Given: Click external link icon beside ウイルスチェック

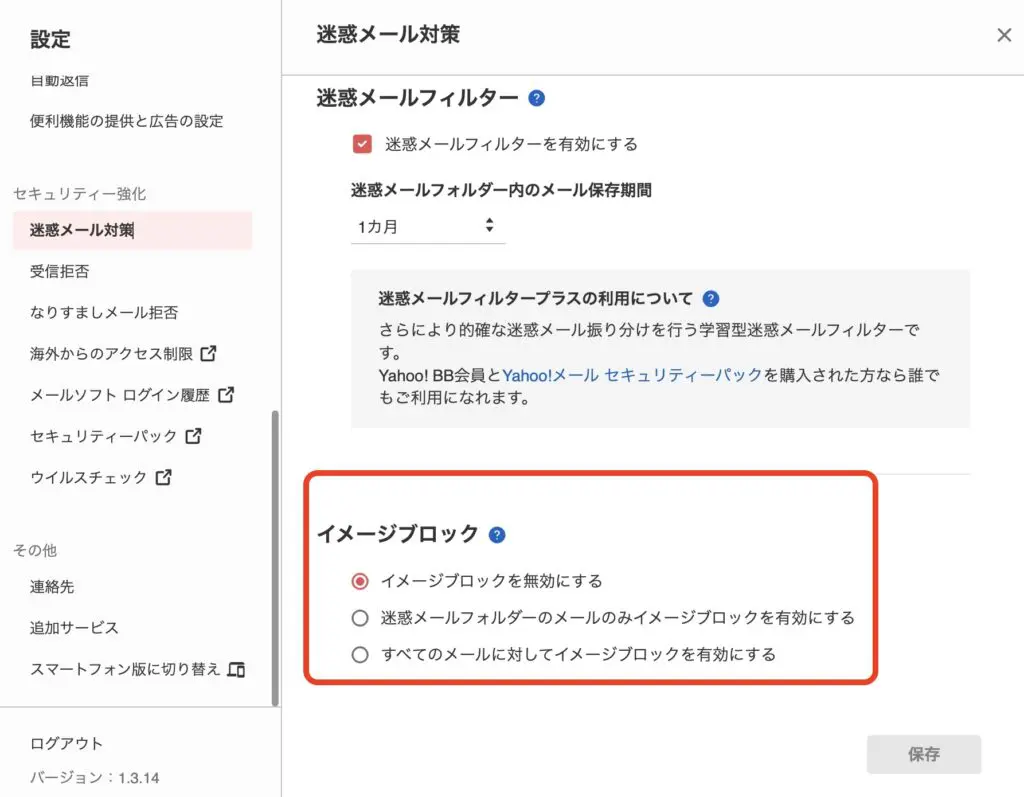Looking at the screenshot, I should tap(163, 478).
